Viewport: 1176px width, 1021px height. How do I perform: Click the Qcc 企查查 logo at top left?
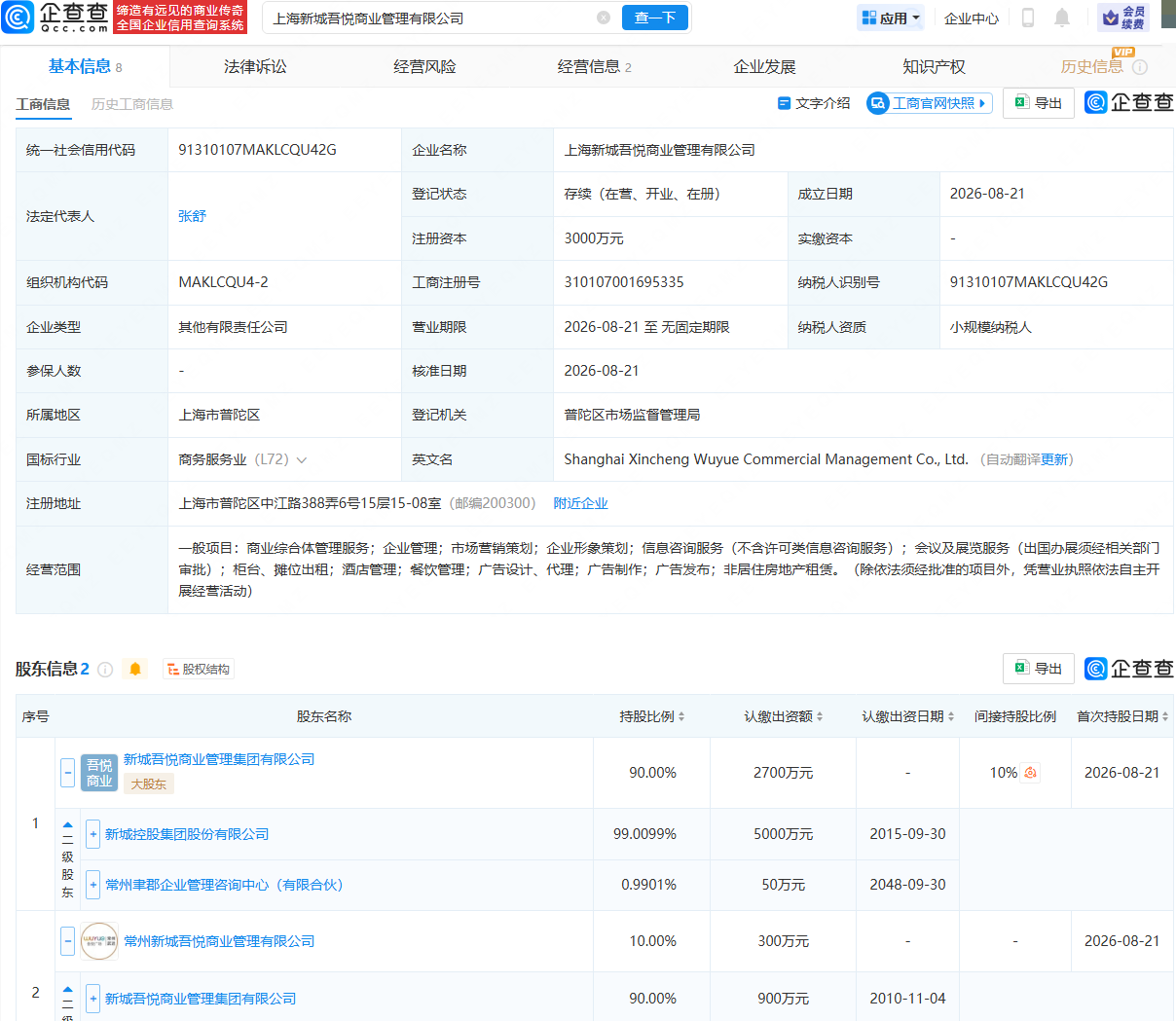55,17
